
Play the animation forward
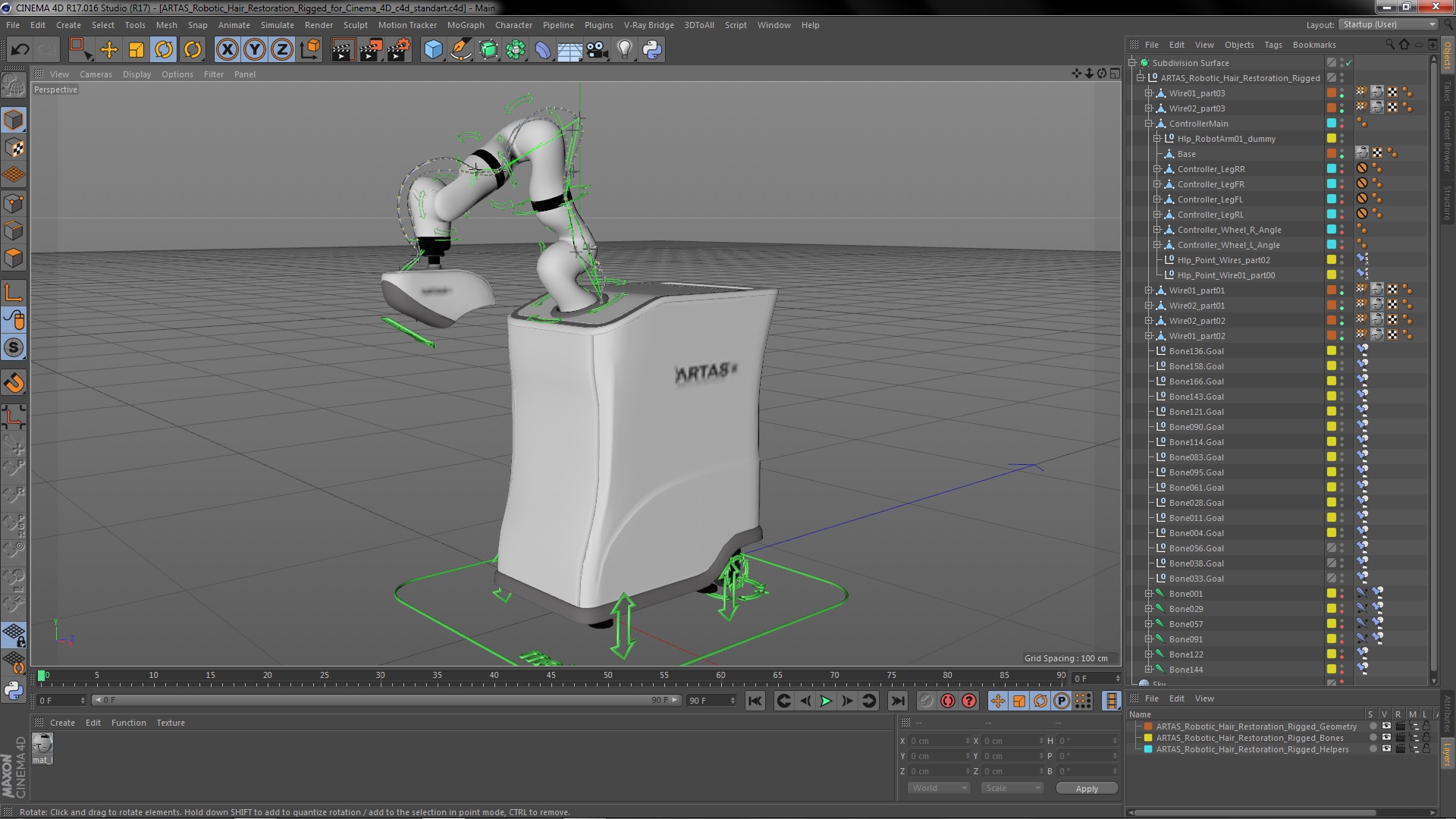click(826, 701)
